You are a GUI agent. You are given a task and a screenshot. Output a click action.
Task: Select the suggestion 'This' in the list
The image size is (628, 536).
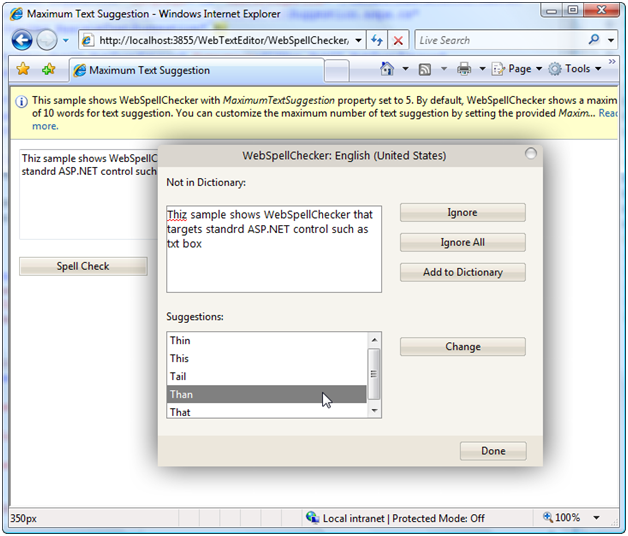180,358
